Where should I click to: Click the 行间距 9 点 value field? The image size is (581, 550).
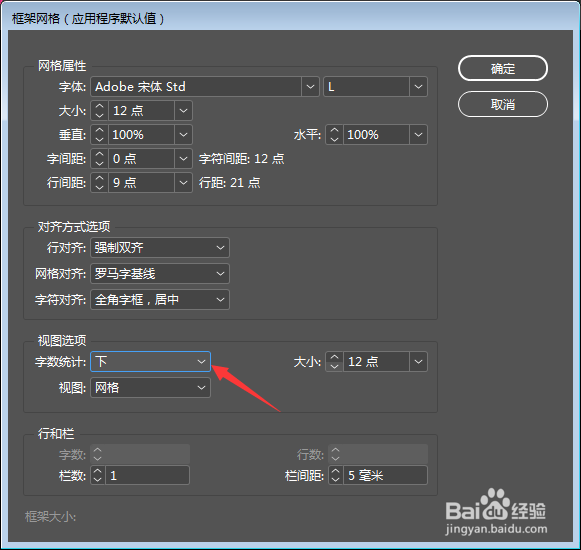[x=141, y=182]
